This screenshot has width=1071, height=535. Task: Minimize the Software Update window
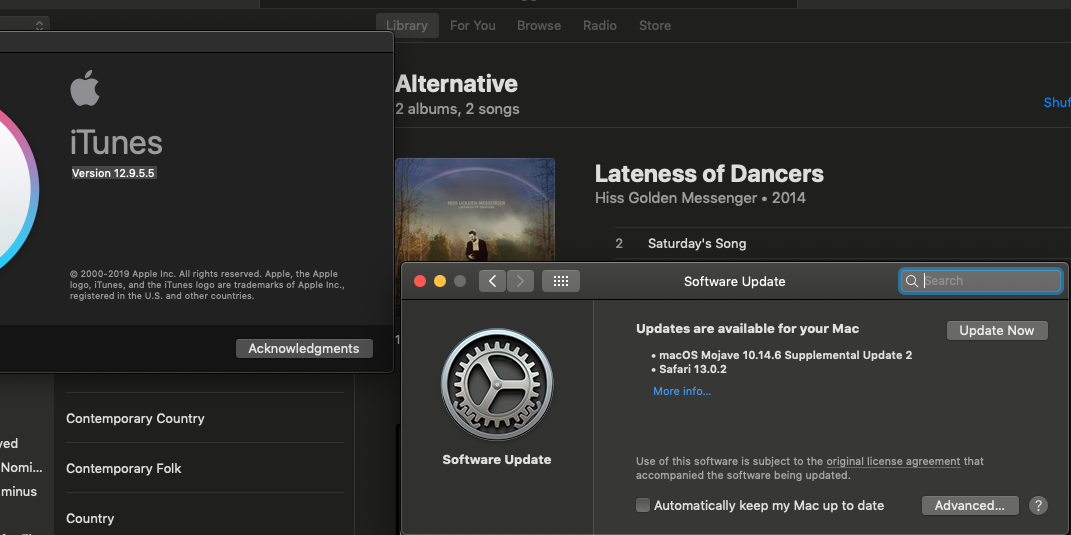tap(440, 281)
